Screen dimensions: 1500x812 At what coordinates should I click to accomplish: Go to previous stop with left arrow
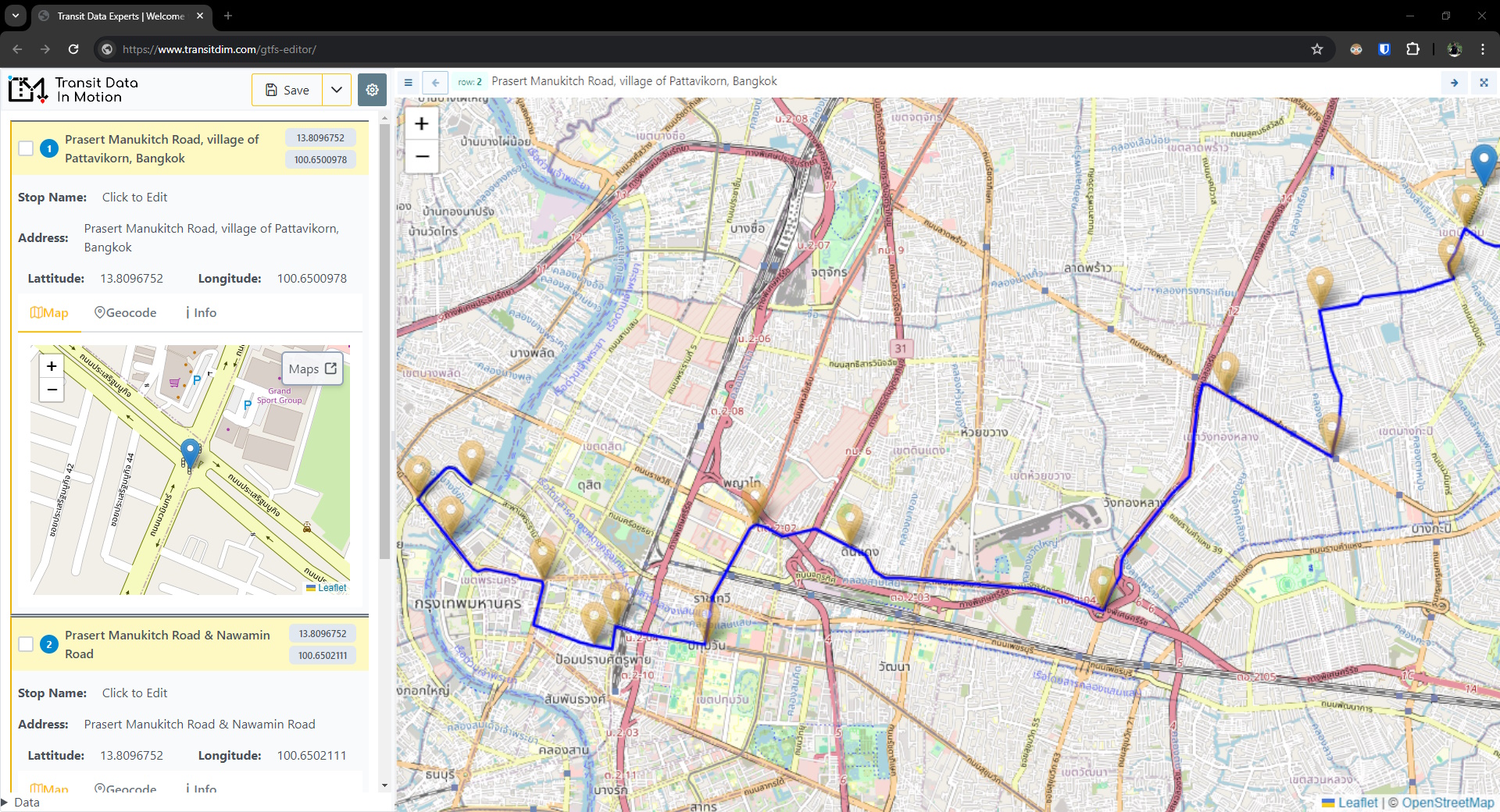coord(435,82)
